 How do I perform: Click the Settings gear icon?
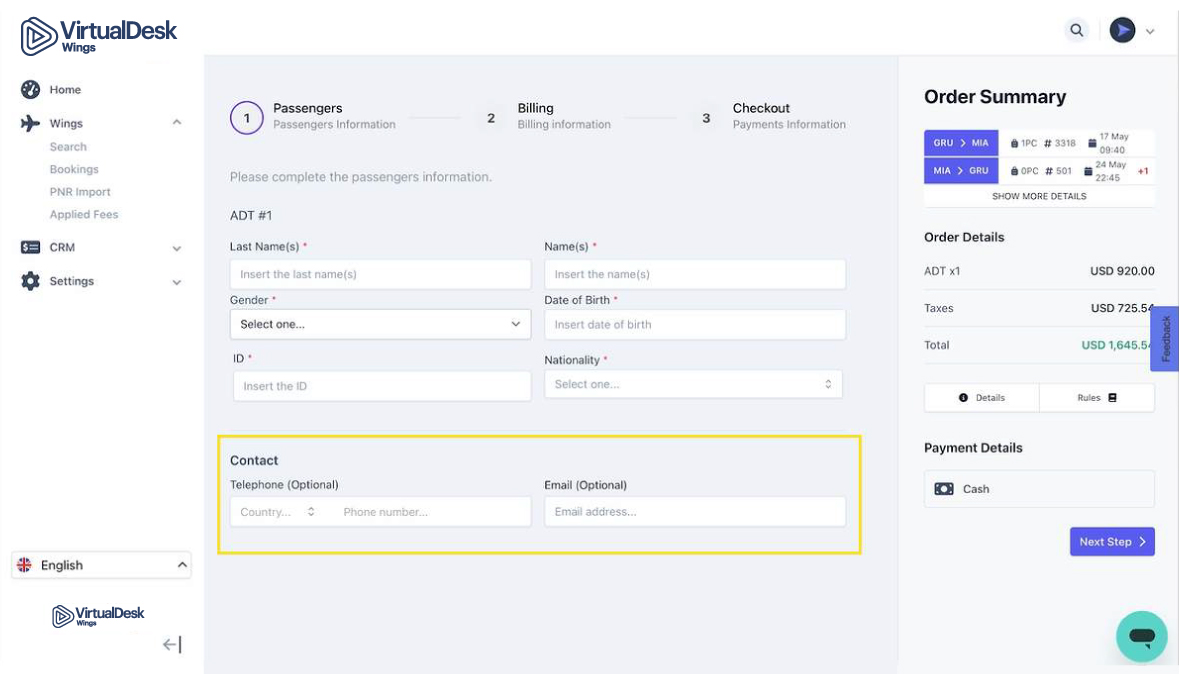tap(30, 281)
